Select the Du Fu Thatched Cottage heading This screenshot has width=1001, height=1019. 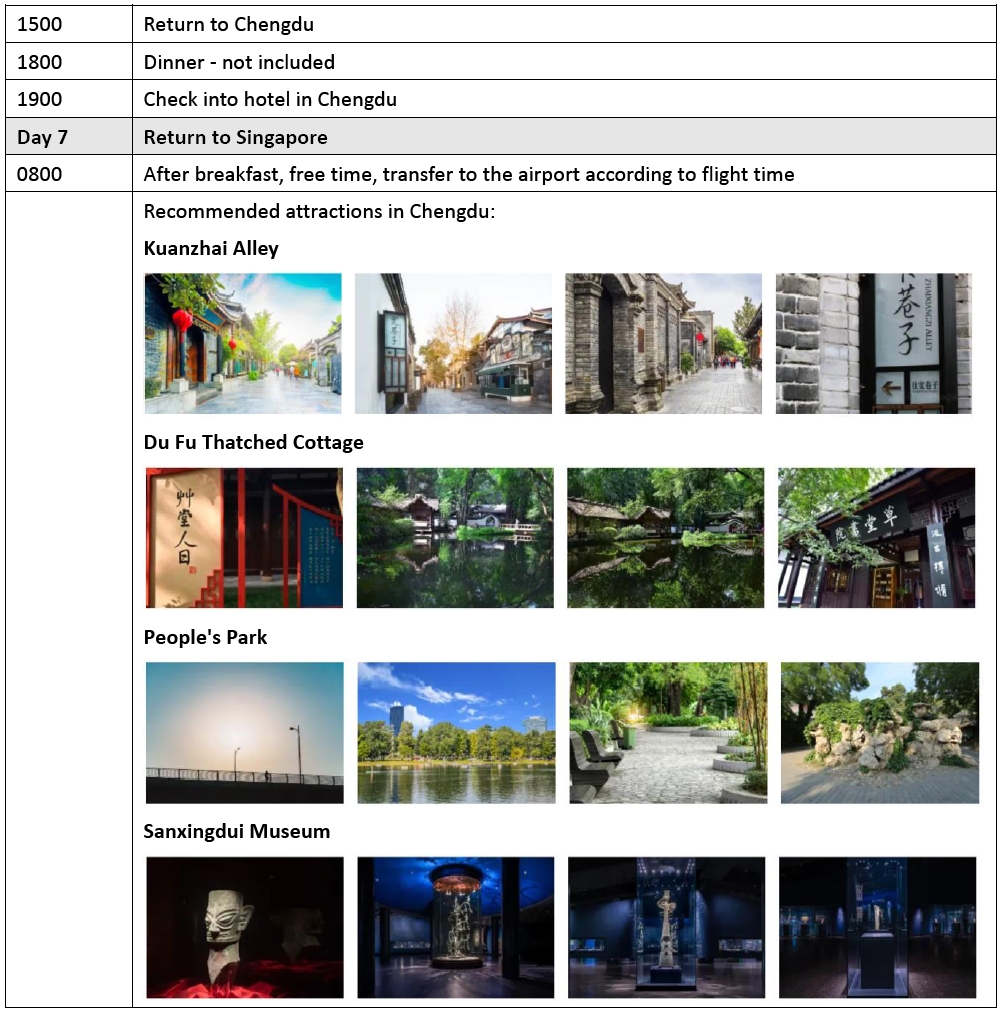[253, 442]
